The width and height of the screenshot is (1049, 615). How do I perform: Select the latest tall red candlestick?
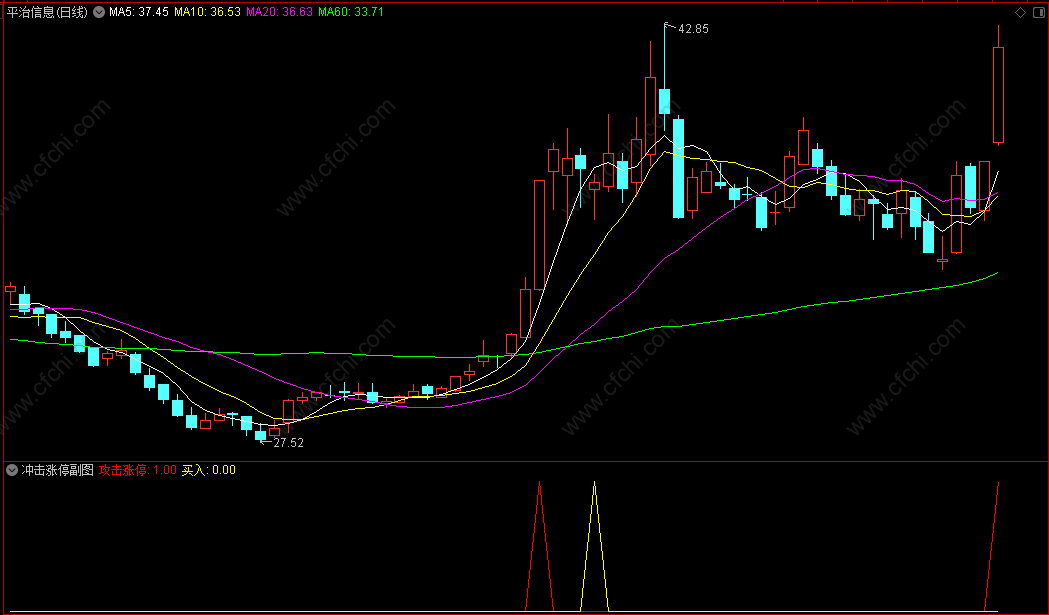(x=998, y=95)
